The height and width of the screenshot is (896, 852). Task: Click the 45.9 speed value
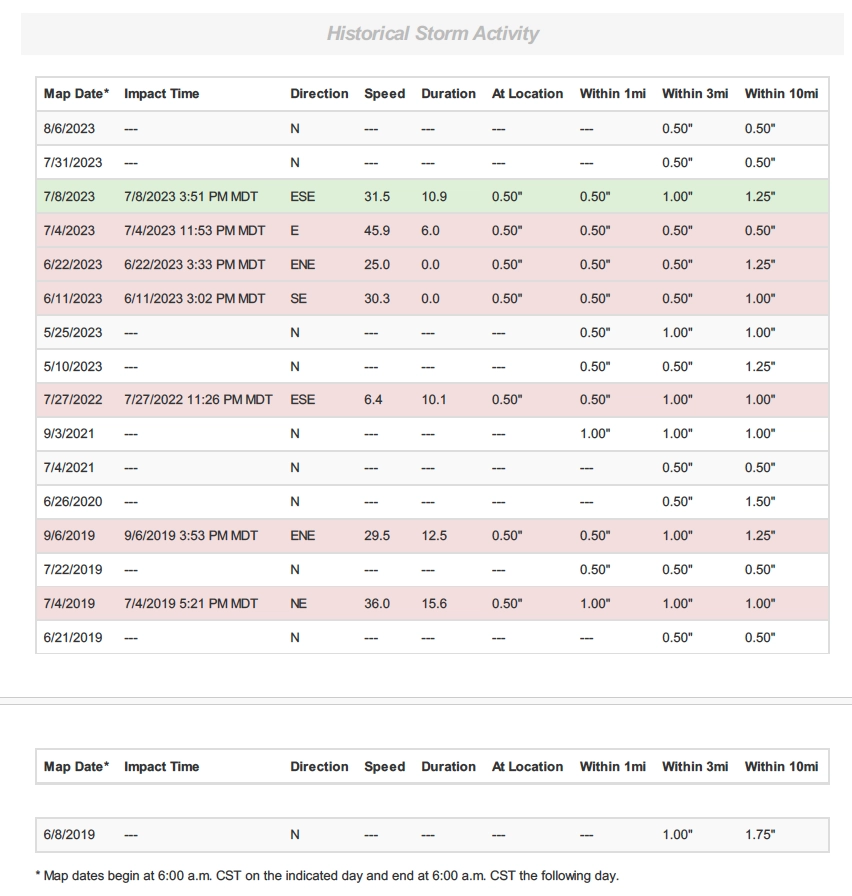click(x=377, y=231)
